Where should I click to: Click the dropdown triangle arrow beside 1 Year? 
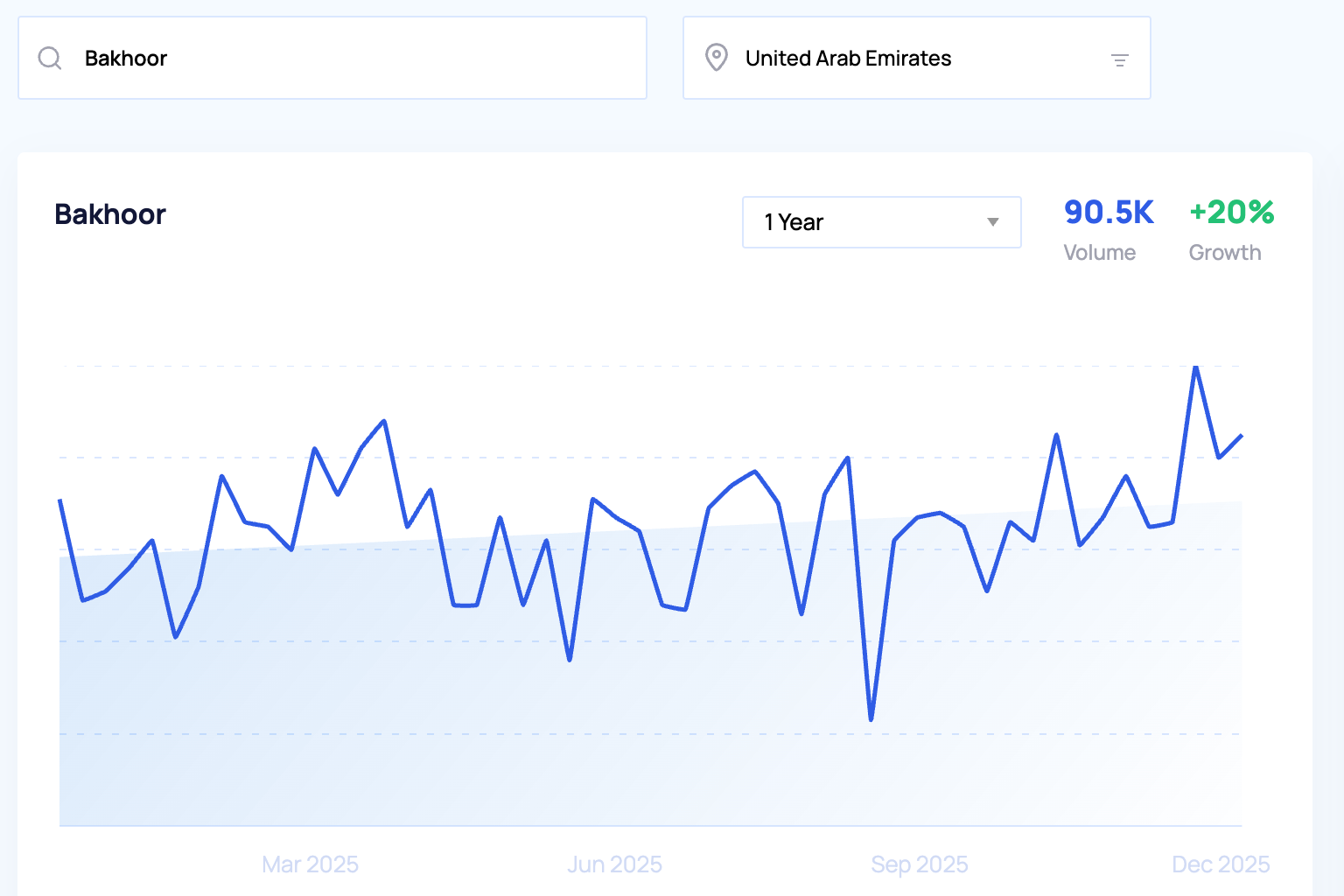point(992,222)
